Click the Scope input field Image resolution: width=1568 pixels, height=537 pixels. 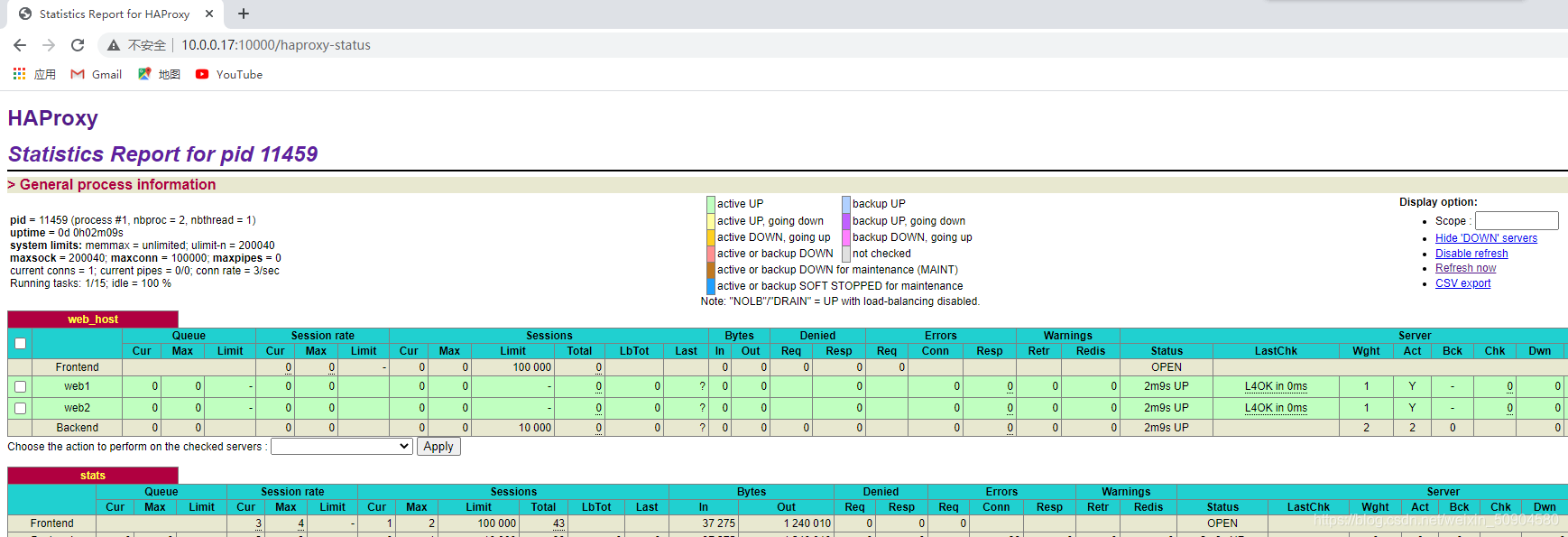(1517, 220)
